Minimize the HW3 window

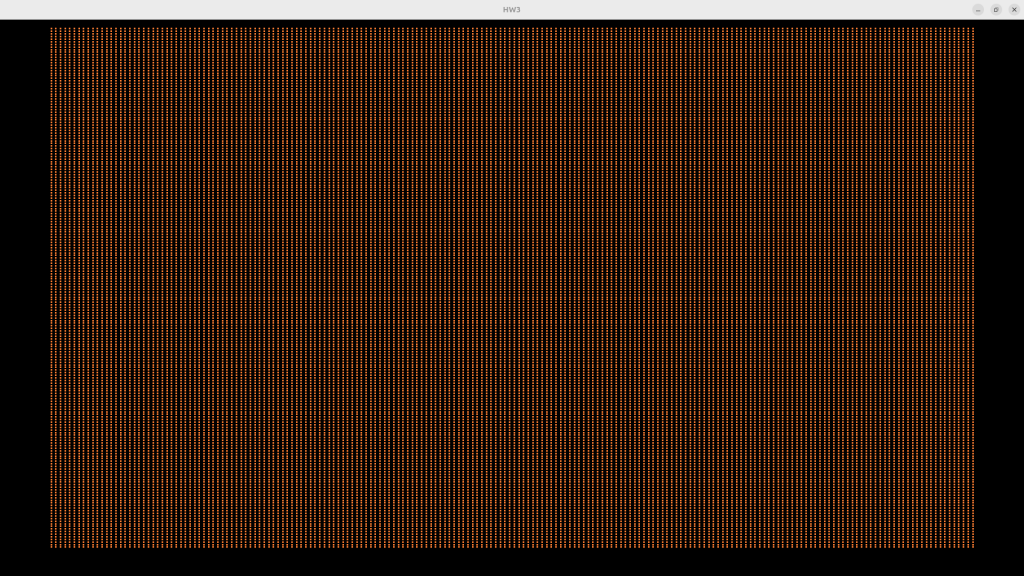point(978,10)
